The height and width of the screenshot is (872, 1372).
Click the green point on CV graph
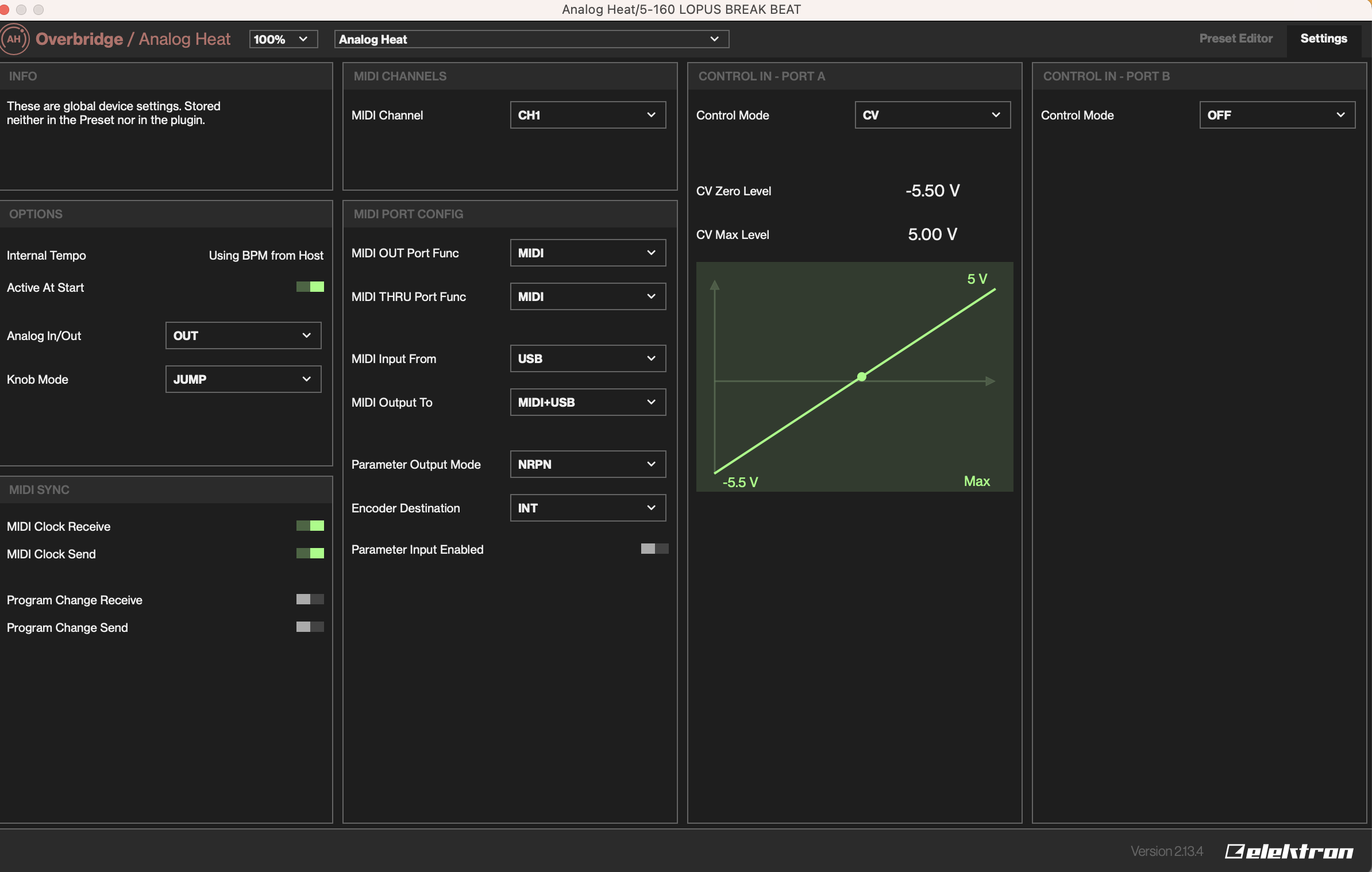click(x=861, y=377)
